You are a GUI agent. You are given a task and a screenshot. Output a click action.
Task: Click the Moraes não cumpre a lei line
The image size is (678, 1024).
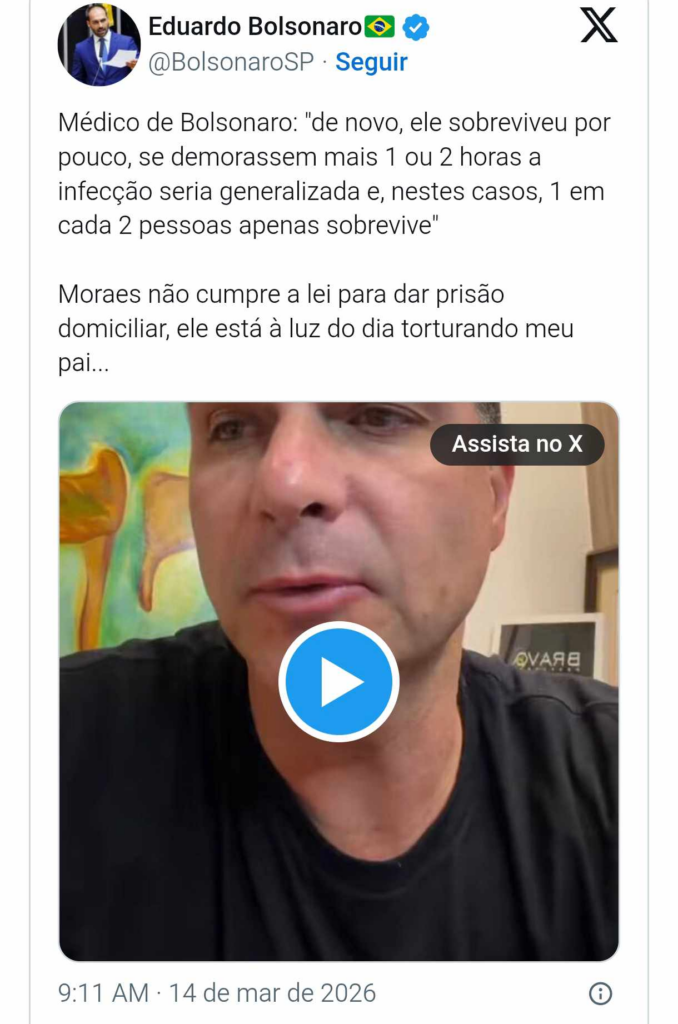[x=281, y=295]
